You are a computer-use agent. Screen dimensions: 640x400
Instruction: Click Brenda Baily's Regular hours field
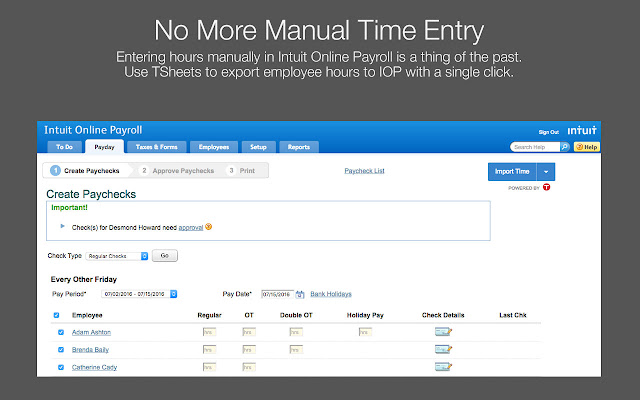(x=209, y=350)
